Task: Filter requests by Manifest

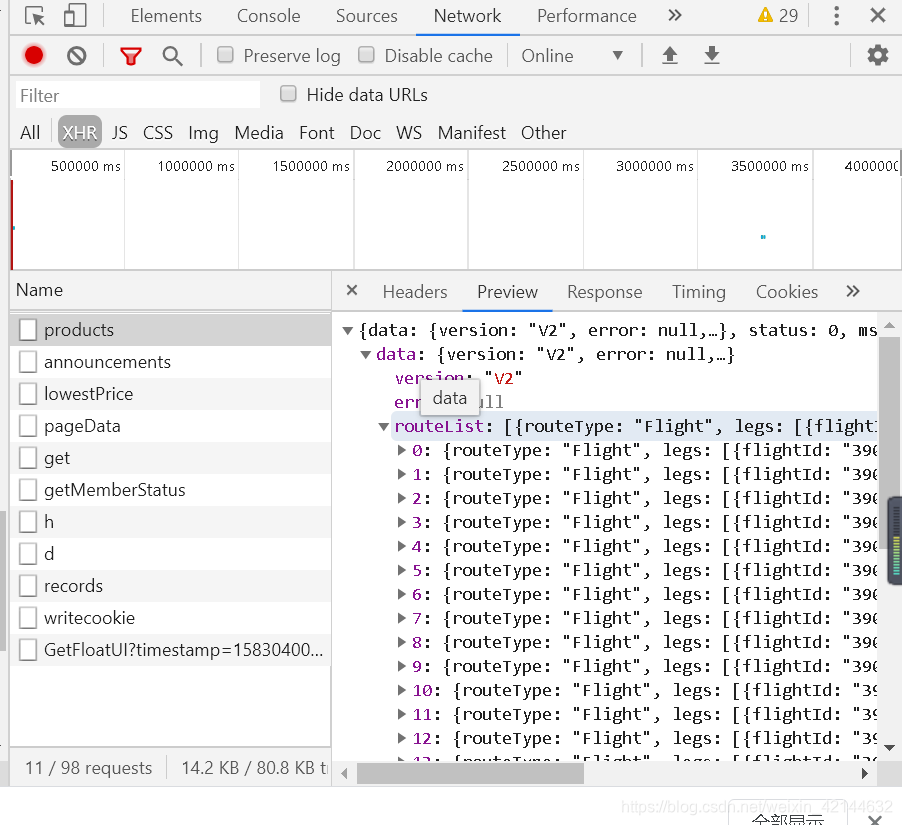Action: pyautogui.click(x=472, y=133)
